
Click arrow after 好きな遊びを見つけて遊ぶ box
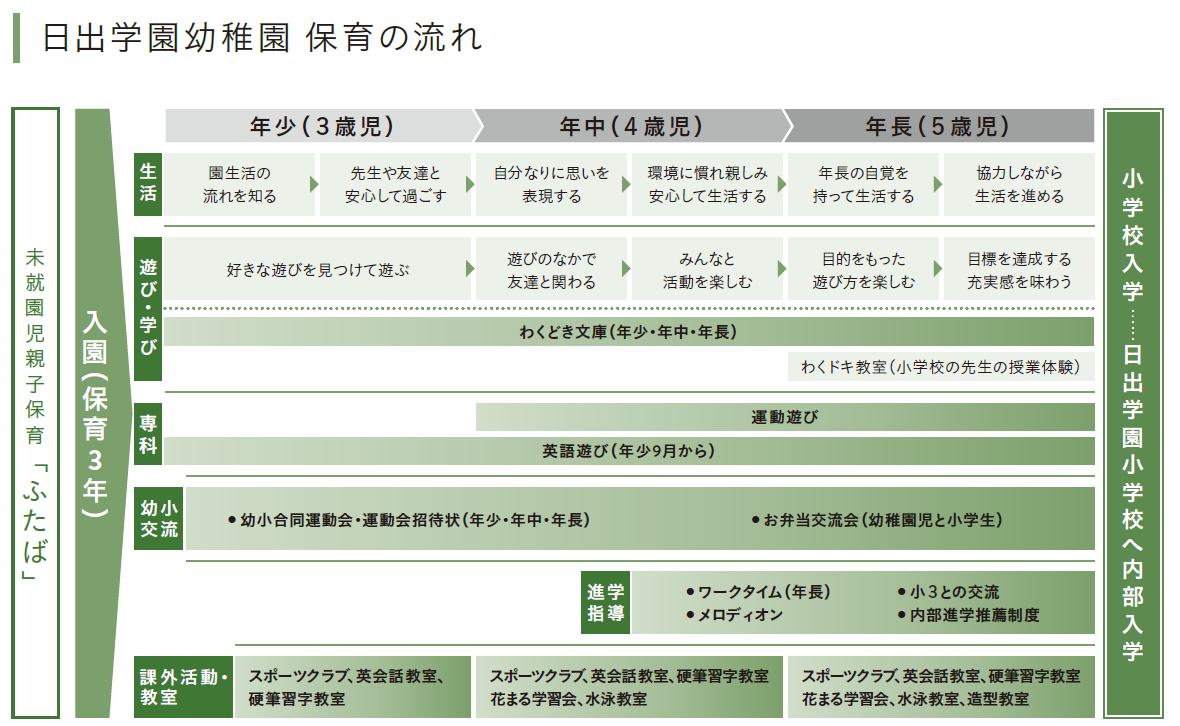pos(470,269)
